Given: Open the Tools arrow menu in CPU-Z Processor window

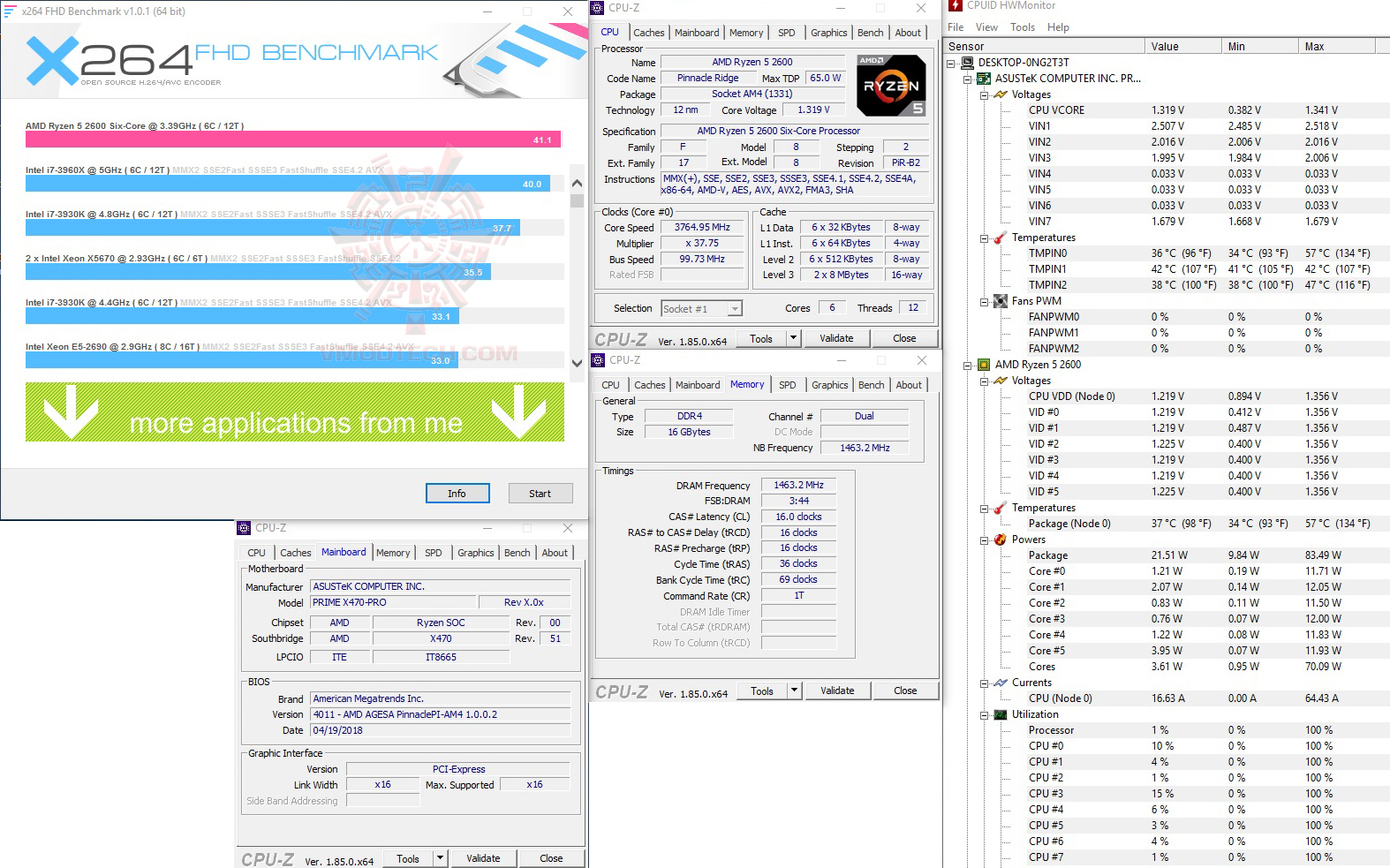Looking at the screenshot, I should (793, 338).
